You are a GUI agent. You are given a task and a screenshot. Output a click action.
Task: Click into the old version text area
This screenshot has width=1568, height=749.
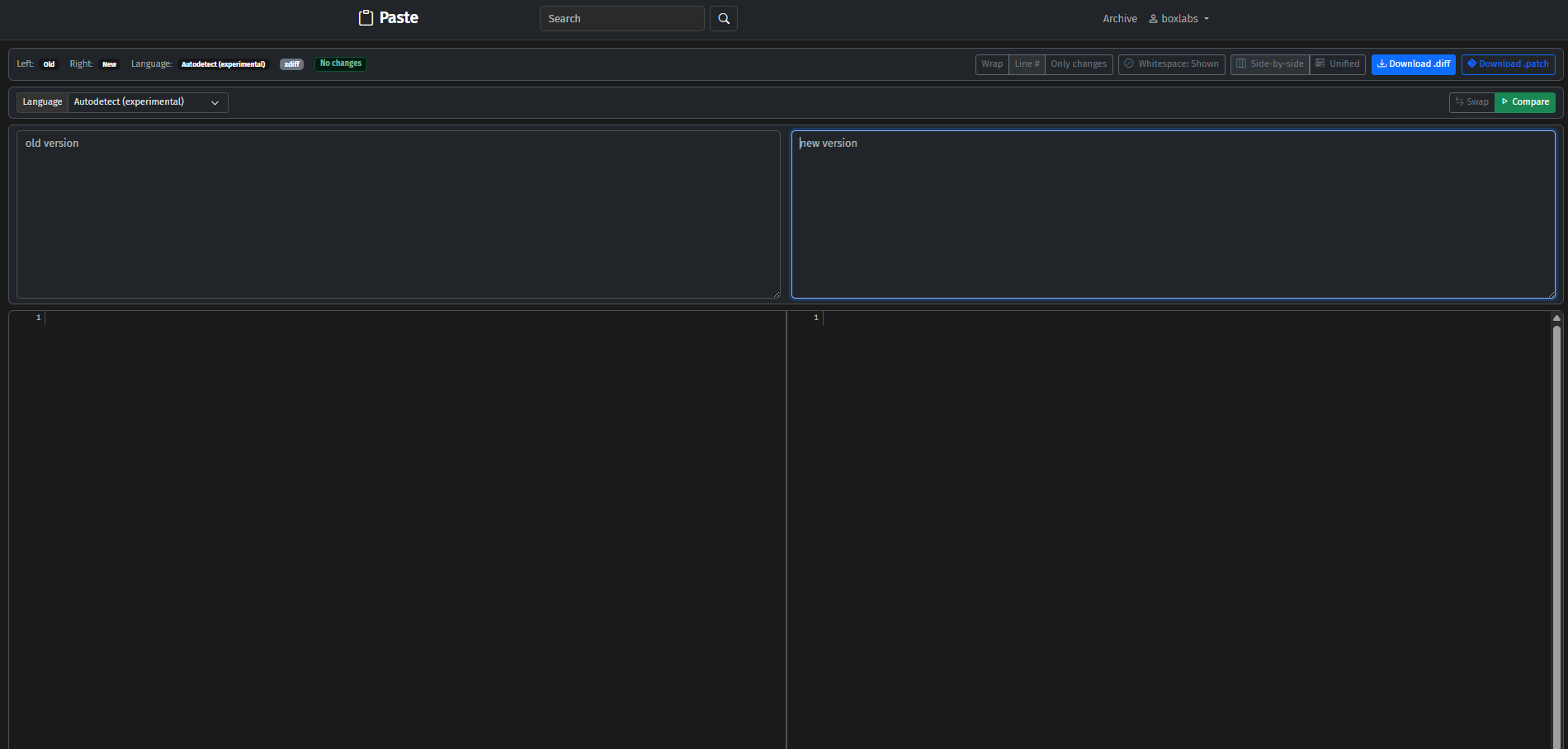tap(398, 214)
